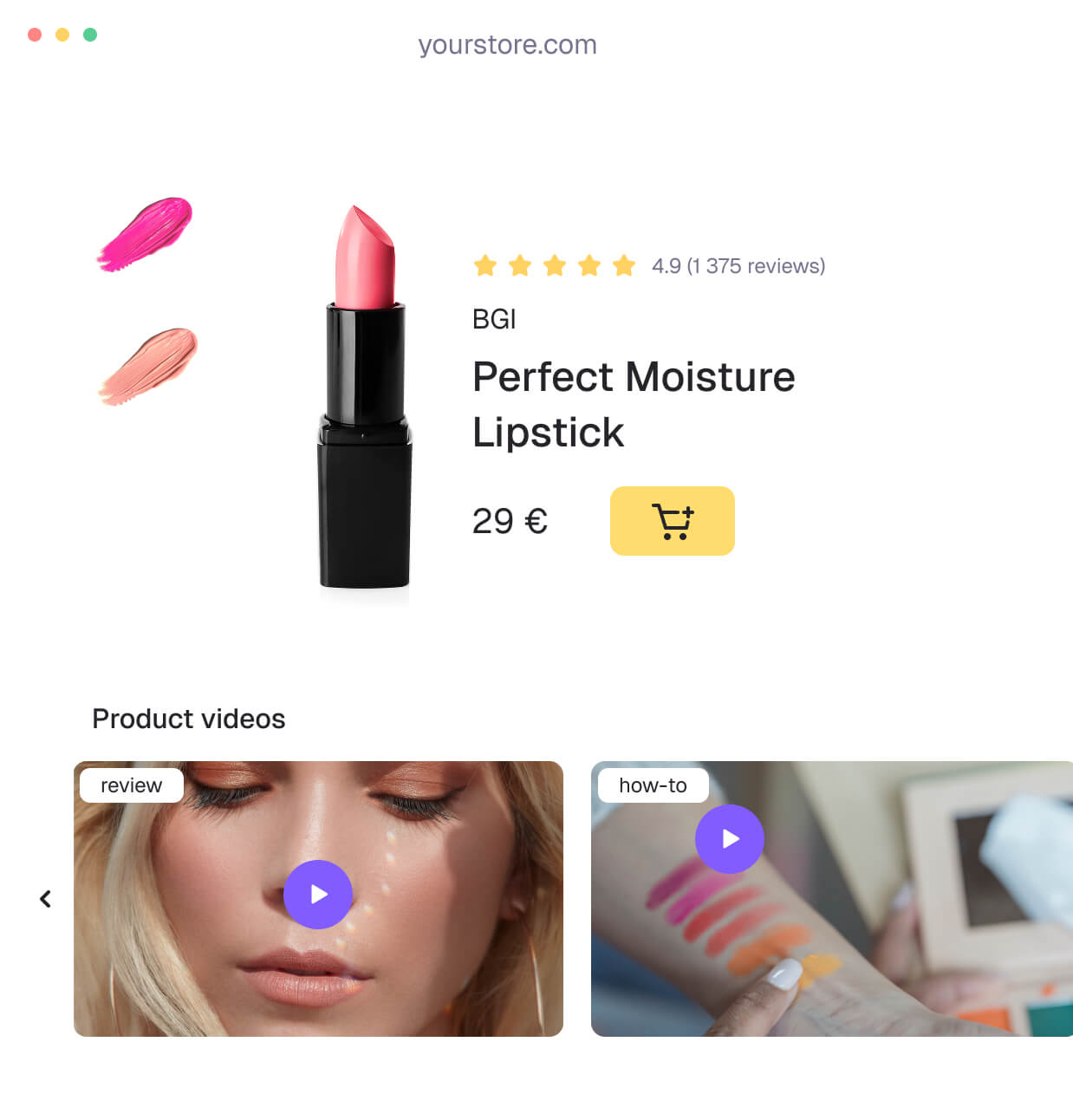Click the green maximize window dot

[x=90, y=35]
